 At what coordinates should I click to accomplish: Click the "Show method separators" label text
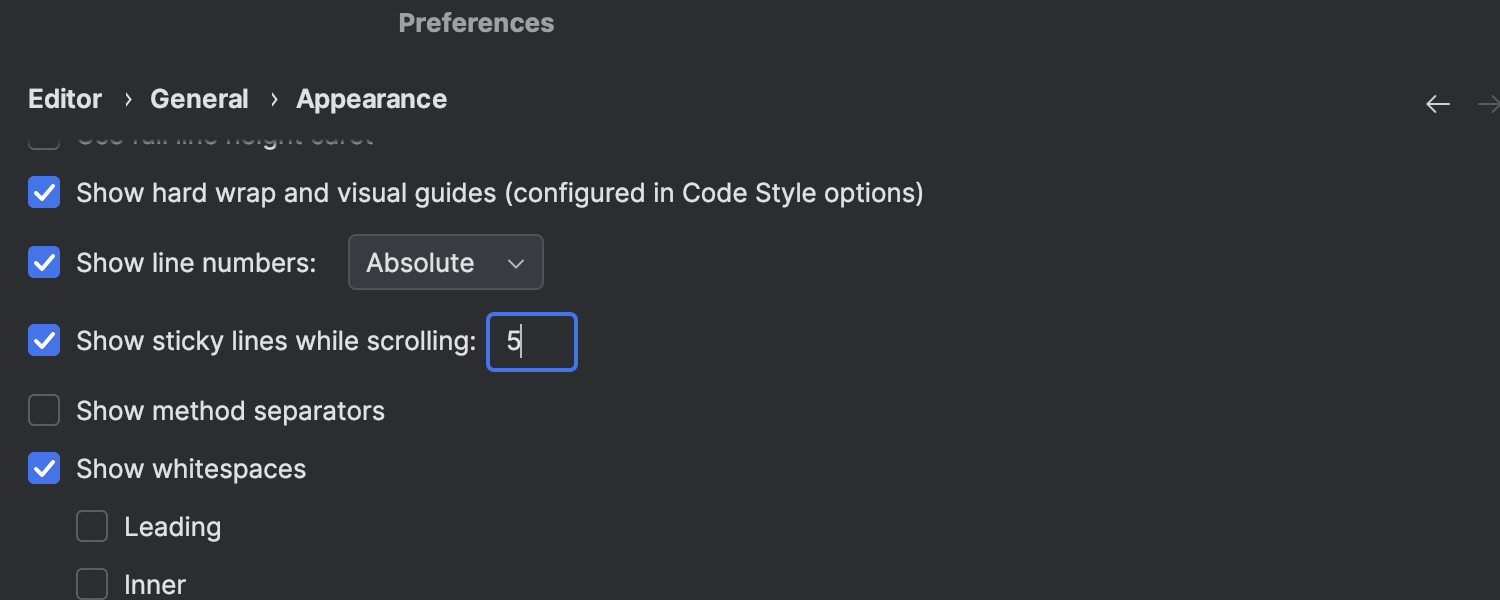point(230,411)
